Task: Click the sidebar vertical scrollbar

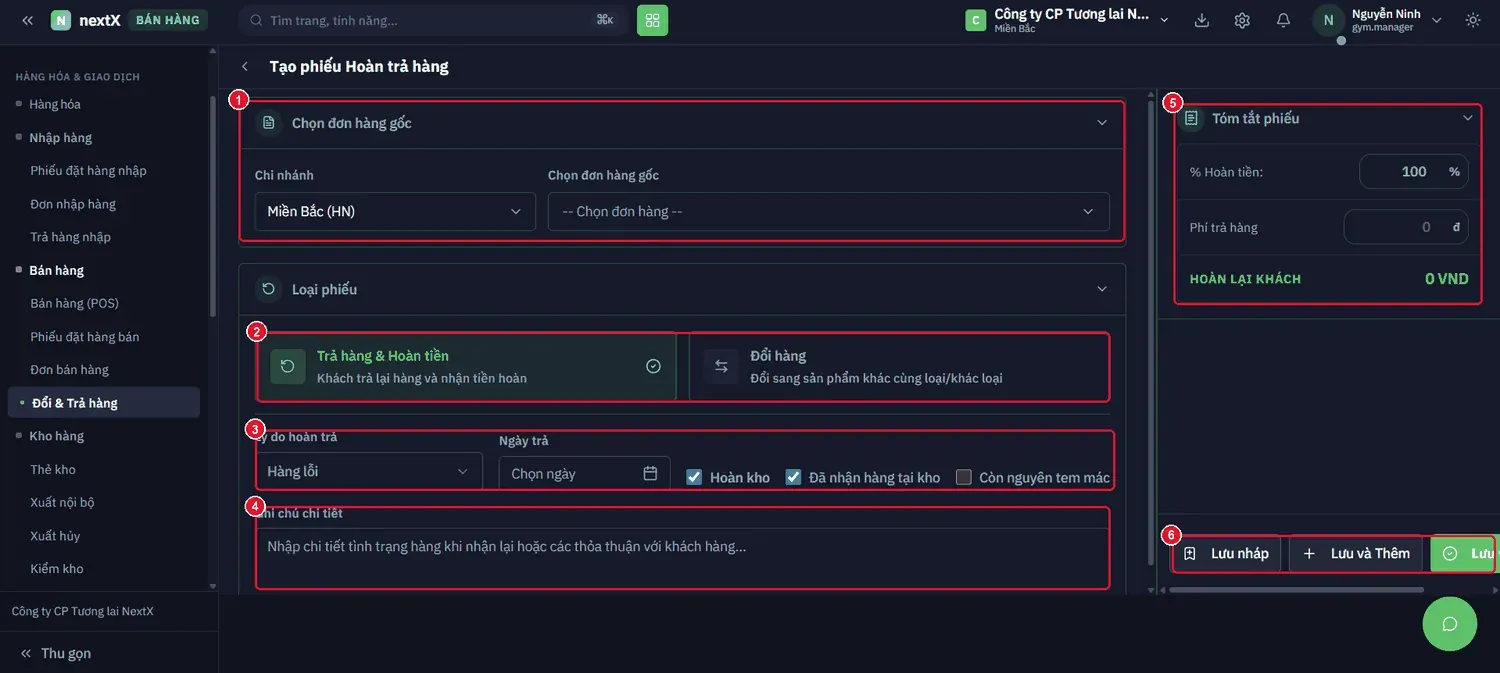Action: pos(212,207)
